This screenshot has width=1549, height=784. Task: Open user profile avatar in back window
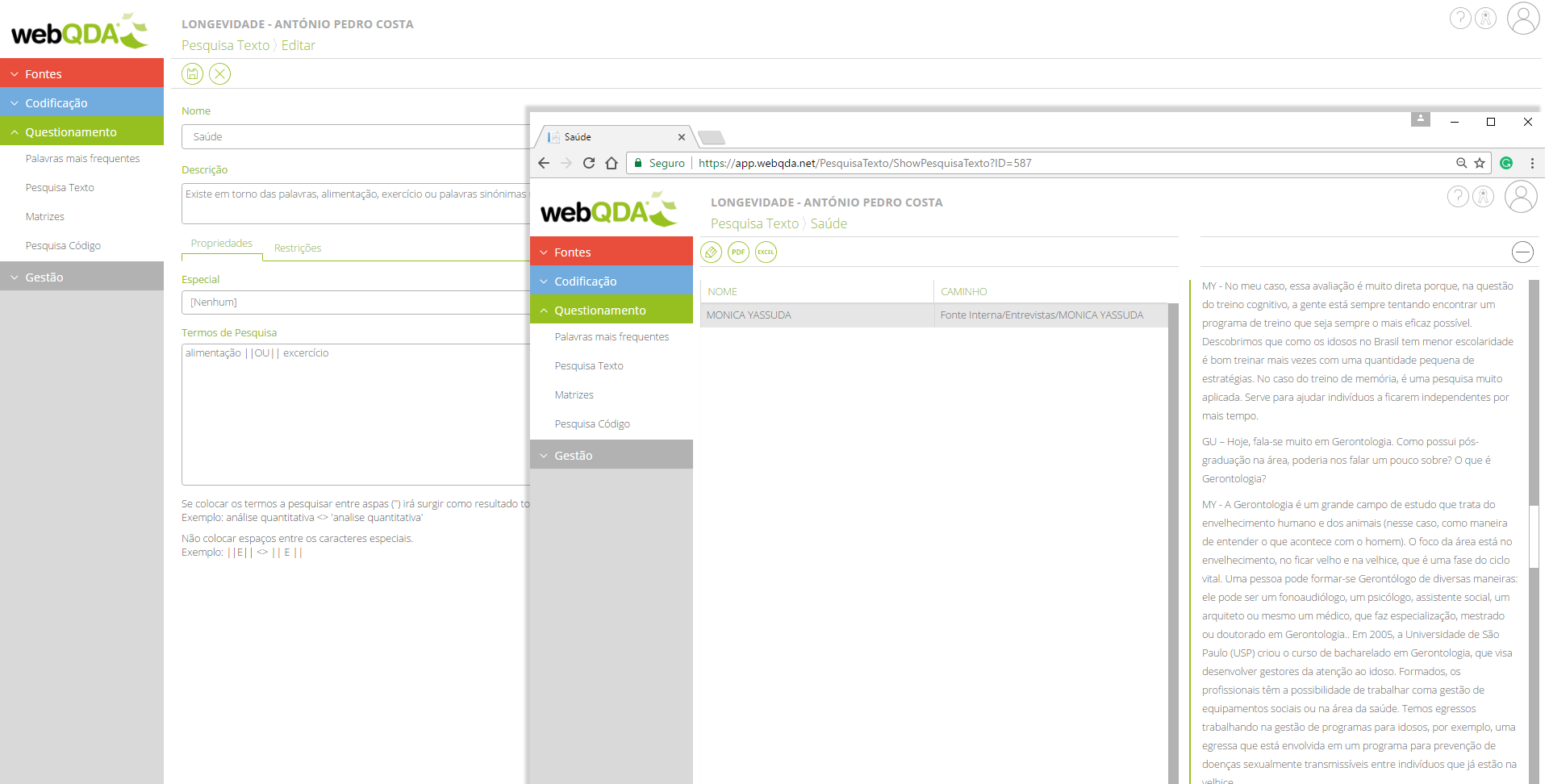pyautogui.click(x=1523, y=18)
